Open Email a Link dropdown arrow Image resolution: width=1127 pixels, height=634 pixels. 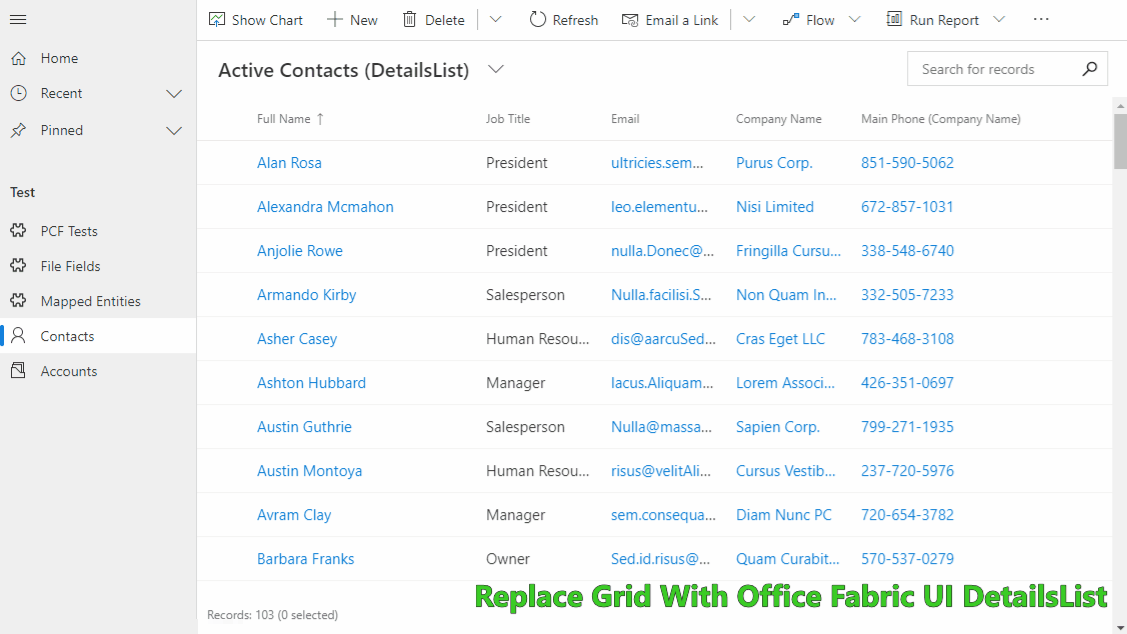point(749,19)
